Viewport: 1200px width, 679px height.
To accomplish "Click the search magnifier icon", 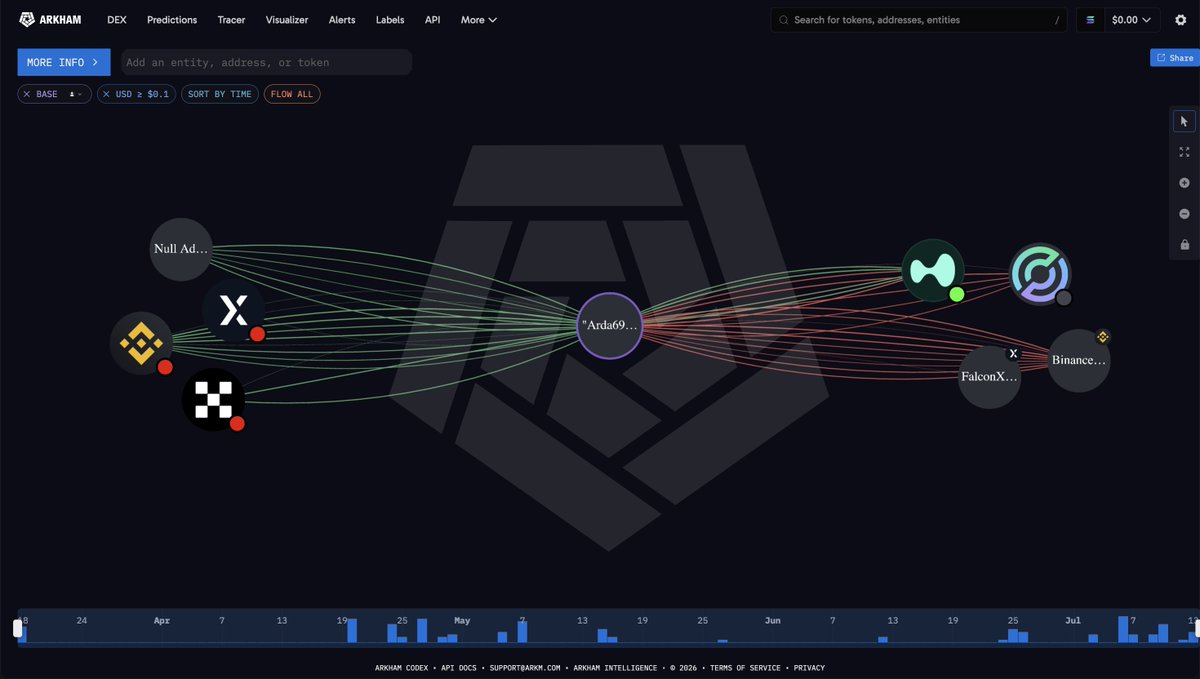I will (784, 20).
